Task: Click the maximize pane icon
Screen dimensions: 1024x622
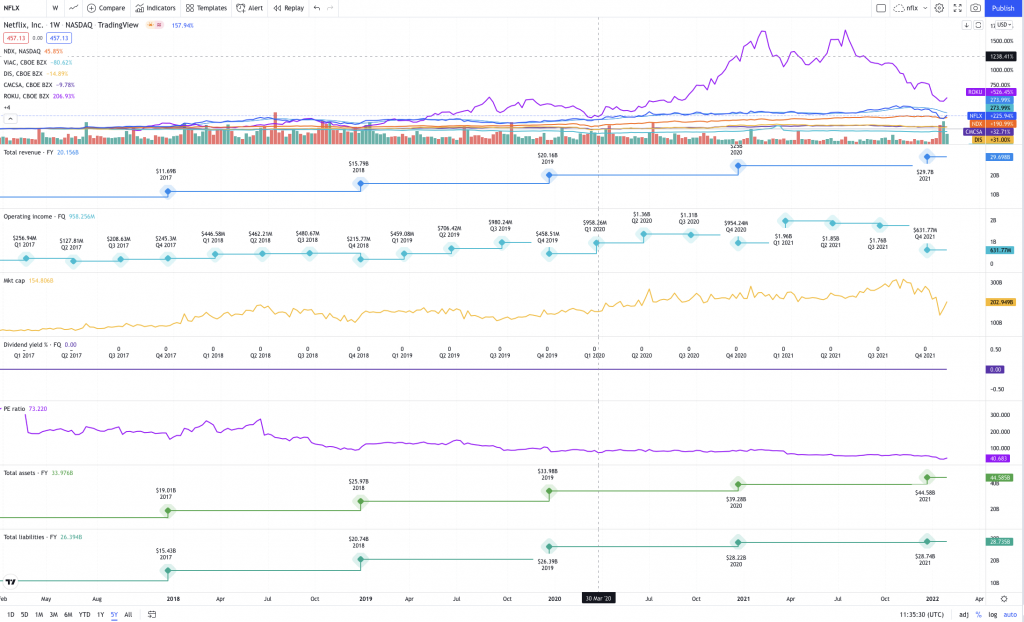Action: click(978, 25)
